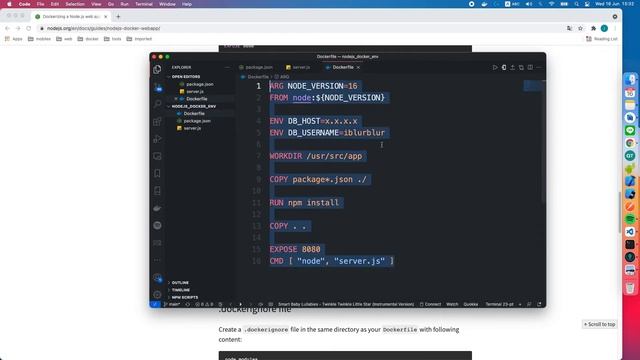Collapse the OPEN EDITORS section
This screenshot has height=360, width=640.
(x=185, y=77)
